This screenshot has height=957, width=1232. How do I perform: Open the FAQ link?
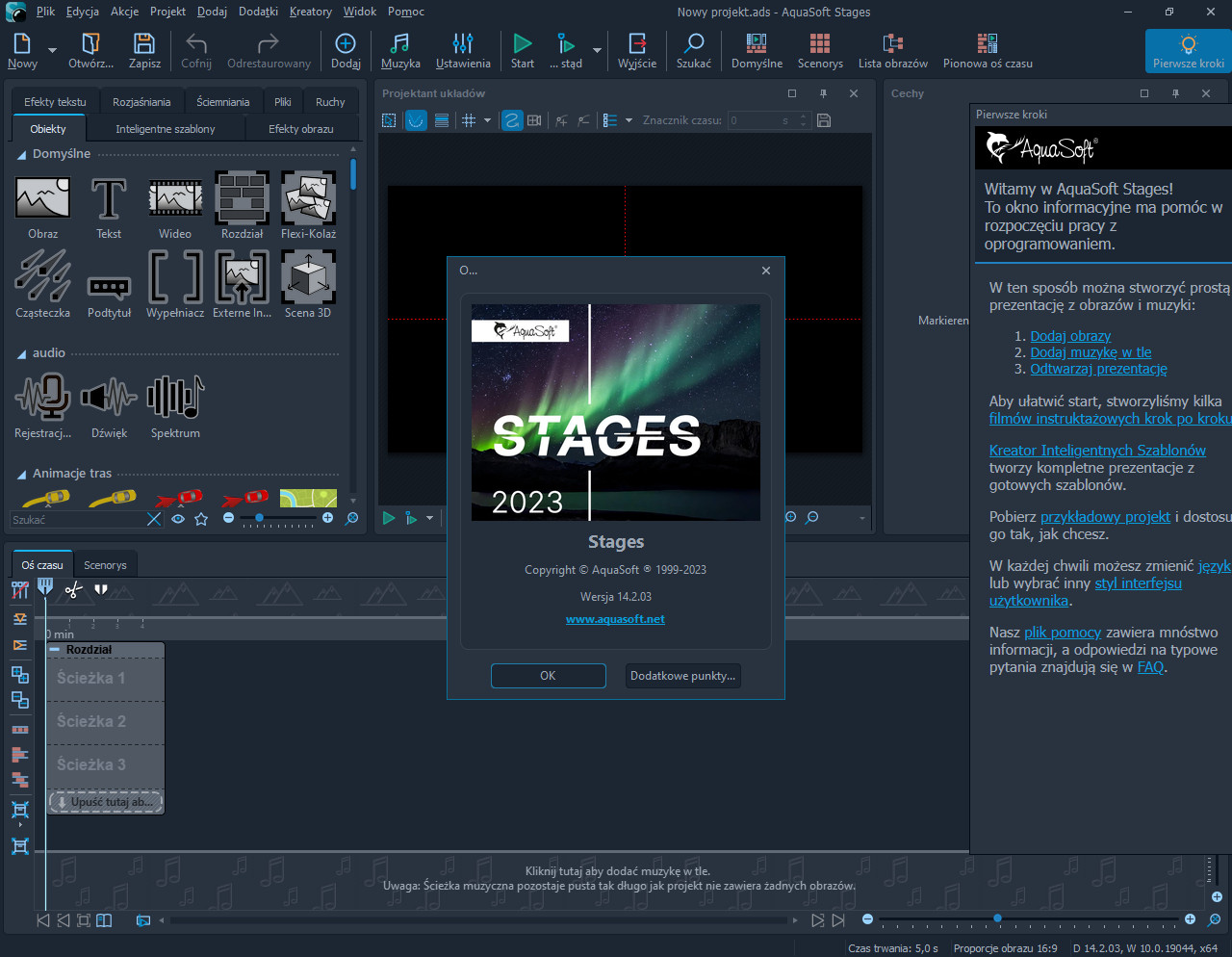[1150, 667]
